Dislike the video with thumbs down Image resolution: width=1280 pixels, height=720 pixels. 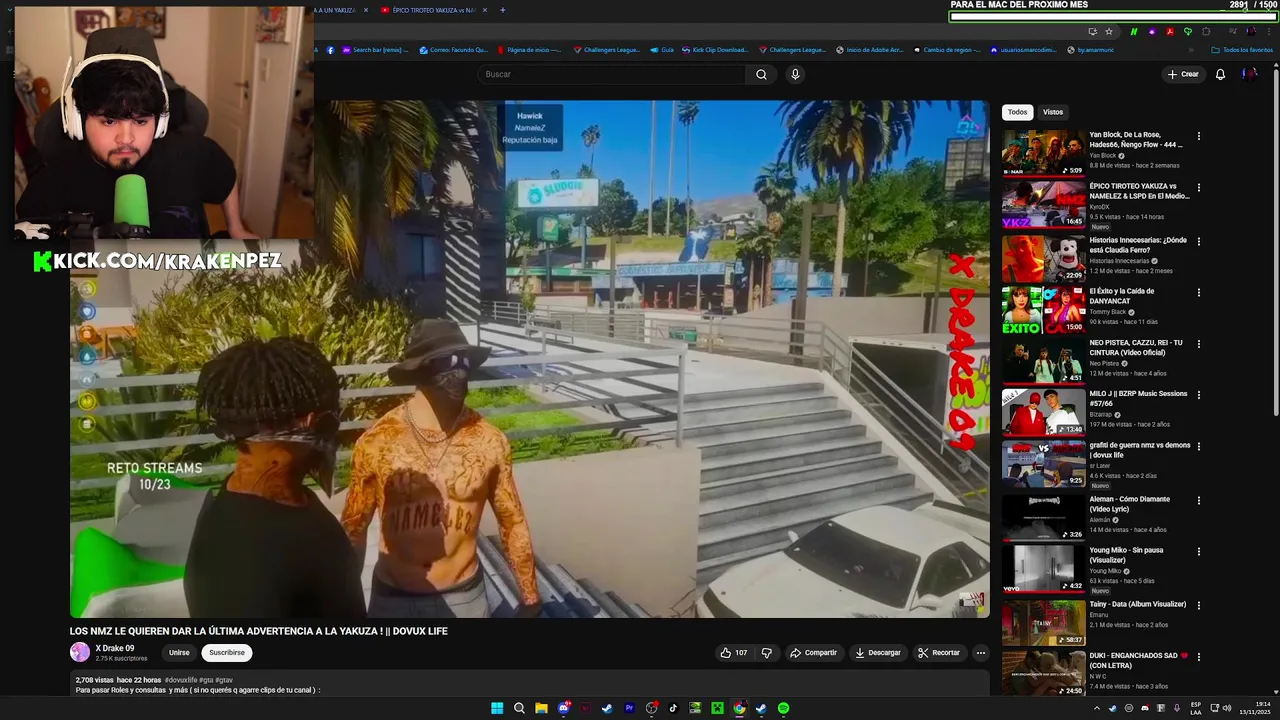coord(767,653)
